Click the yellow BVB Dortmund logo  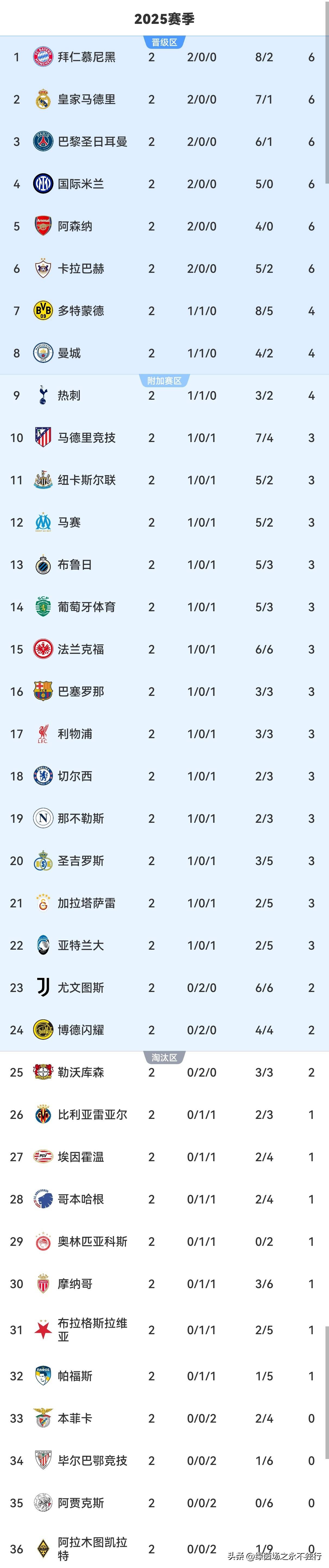pos(43,311)
